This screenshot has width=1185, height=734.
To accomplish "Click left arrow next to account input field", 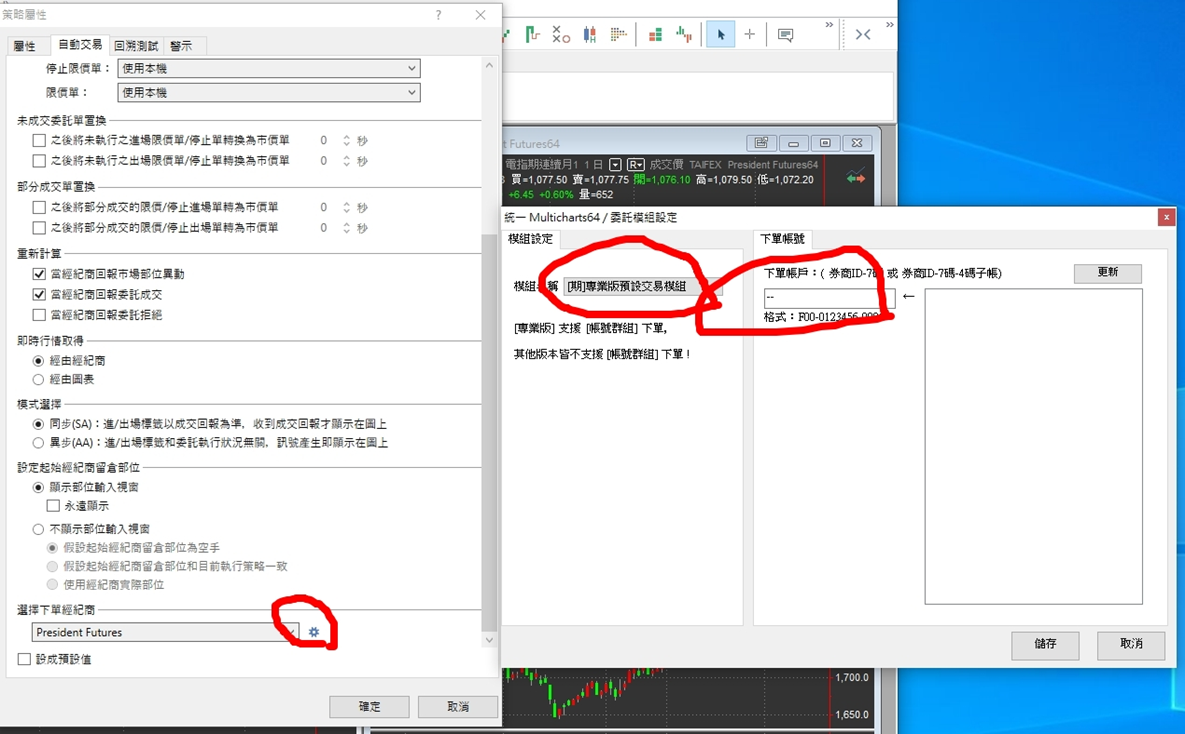I will click(908, 296).
